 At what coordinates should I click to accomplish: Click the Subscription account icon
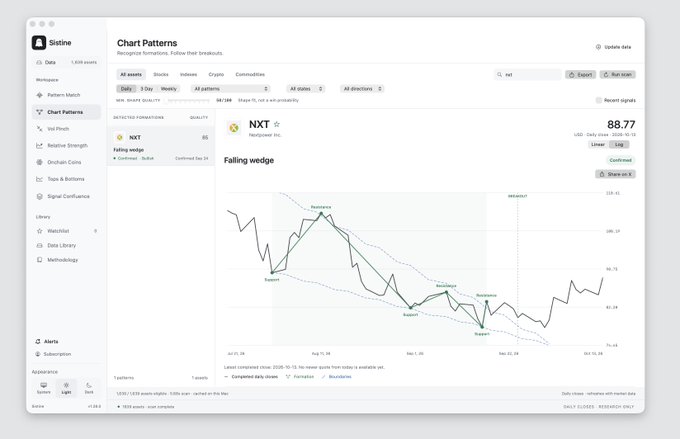tap(38, 354)
